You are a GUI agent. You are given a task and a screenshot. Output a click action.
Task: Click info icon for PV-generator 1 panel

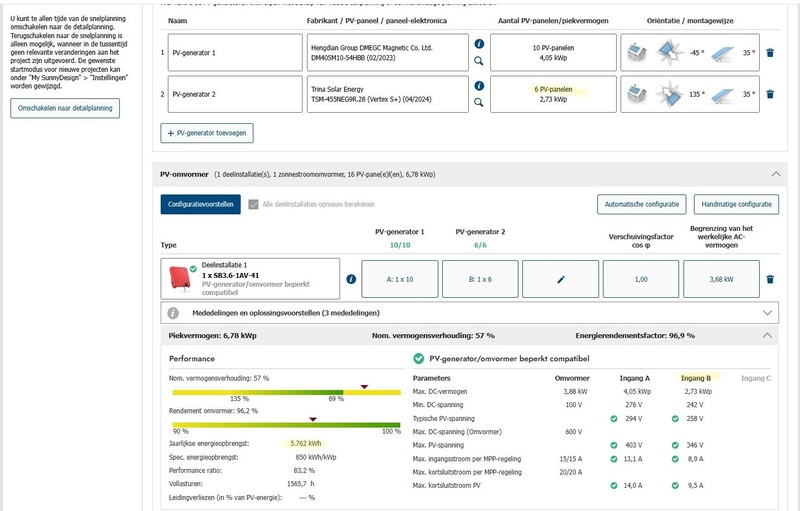479,44
